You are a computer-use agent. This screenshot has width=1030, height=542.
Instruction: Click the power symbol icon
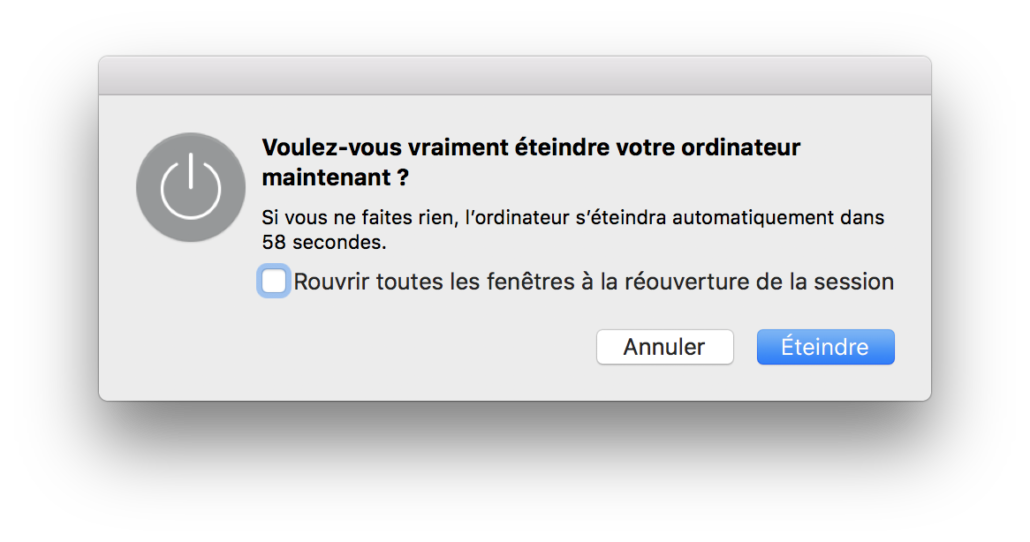click(190, 187)
